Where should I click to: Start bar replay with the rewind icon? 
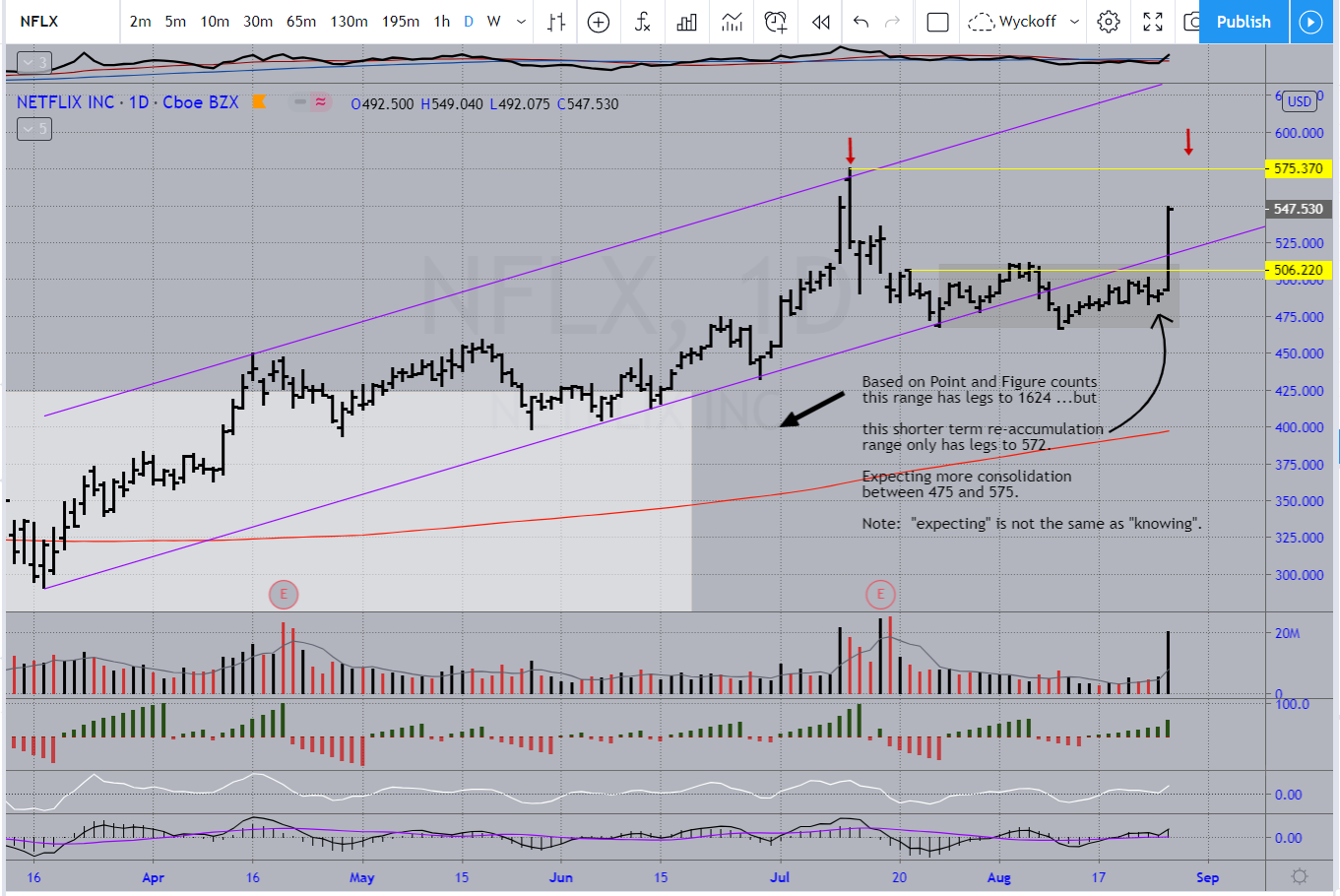click(x=820, y=22)
